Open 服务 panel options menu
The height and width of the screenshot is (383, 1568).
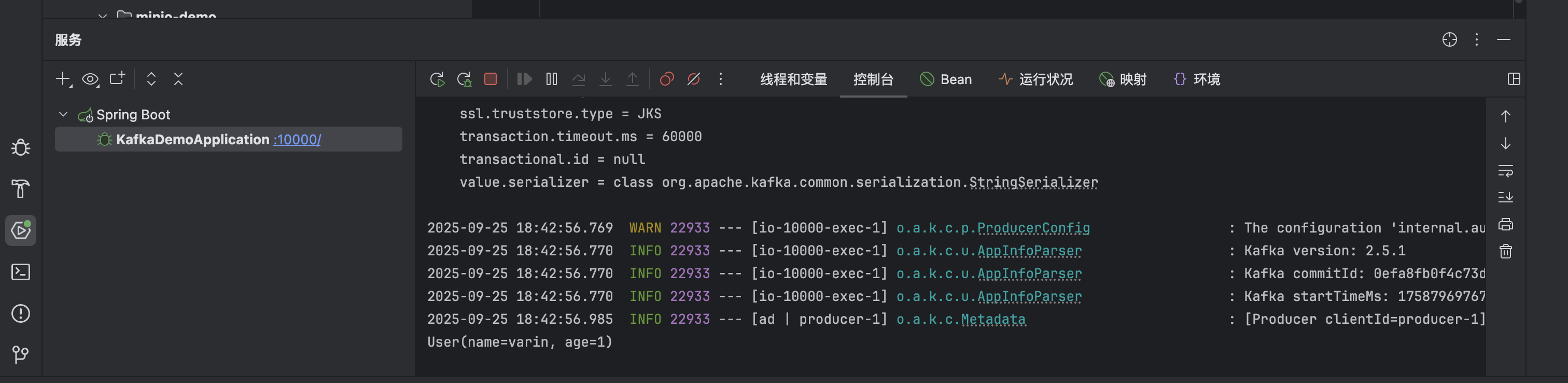1477,39
